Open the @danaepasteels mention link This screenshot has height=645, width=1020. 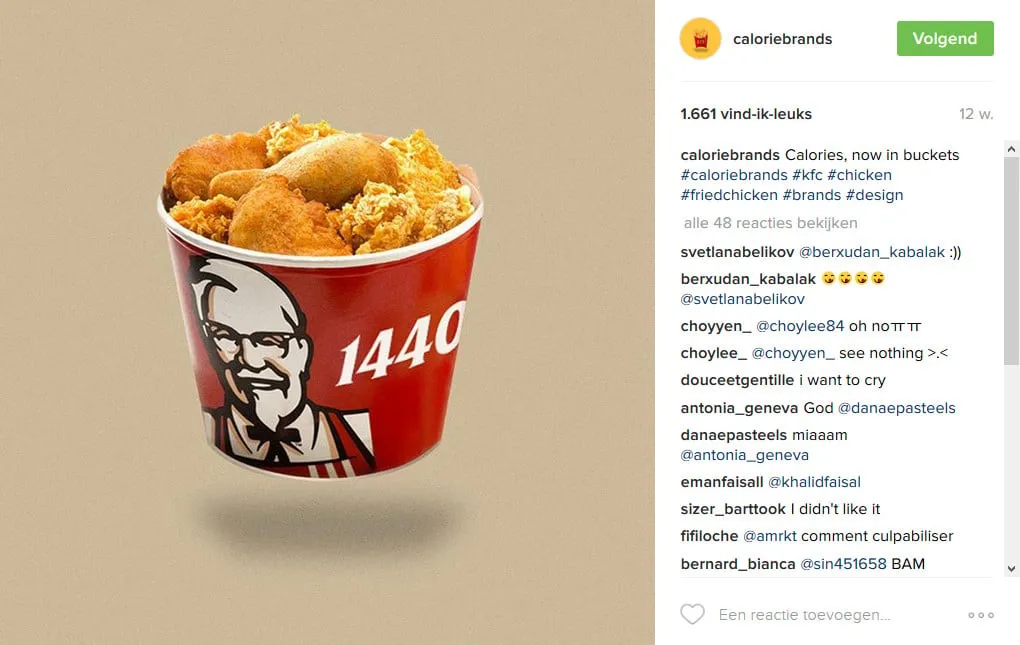(x=896, y=408)
